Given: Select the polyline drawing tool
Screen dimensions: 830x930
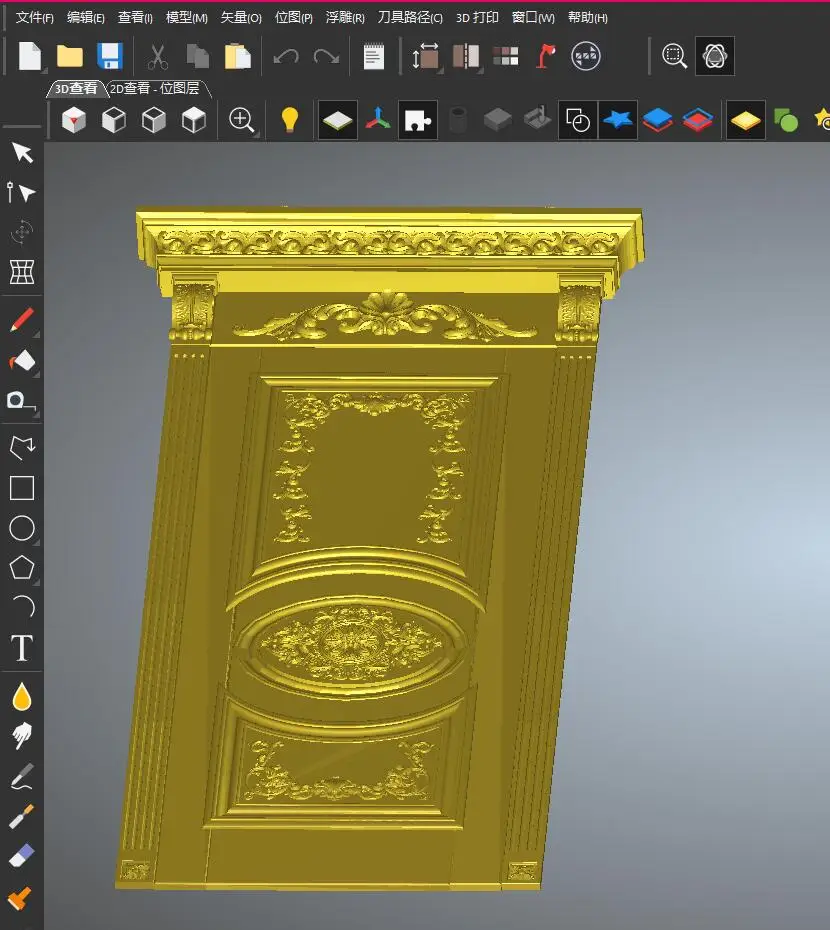Looking at the screenshot, I should [x=22, y=447].
